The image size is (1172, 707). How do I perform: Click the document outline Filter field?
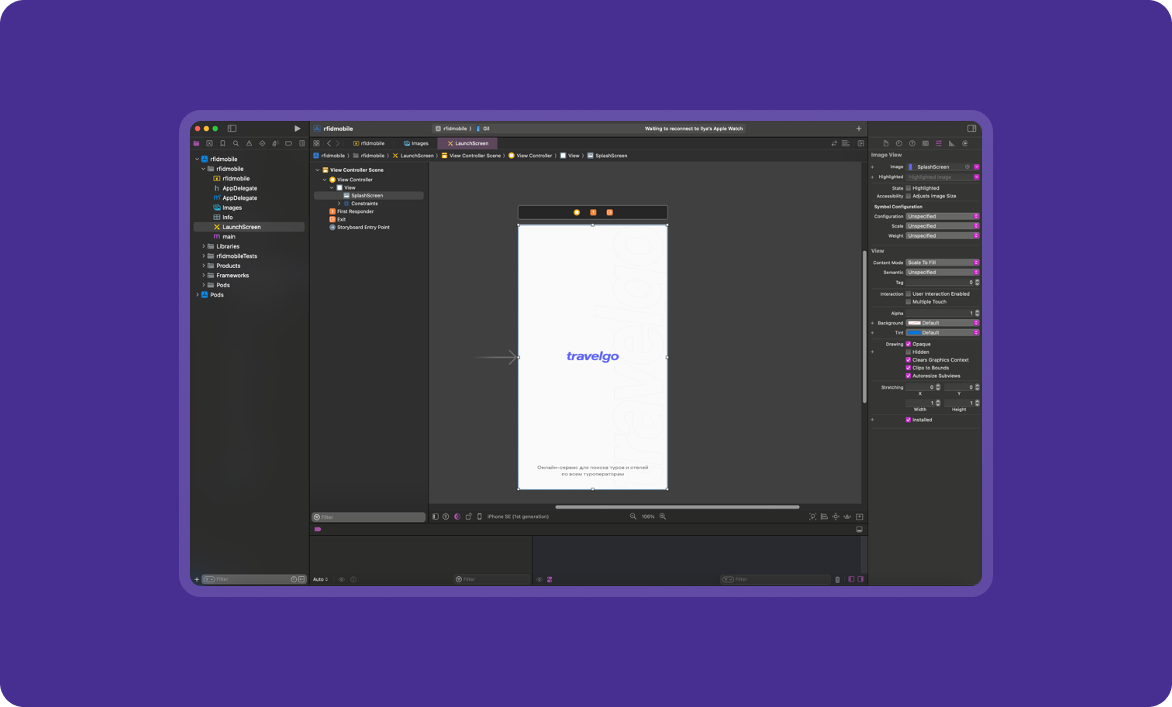369,517
